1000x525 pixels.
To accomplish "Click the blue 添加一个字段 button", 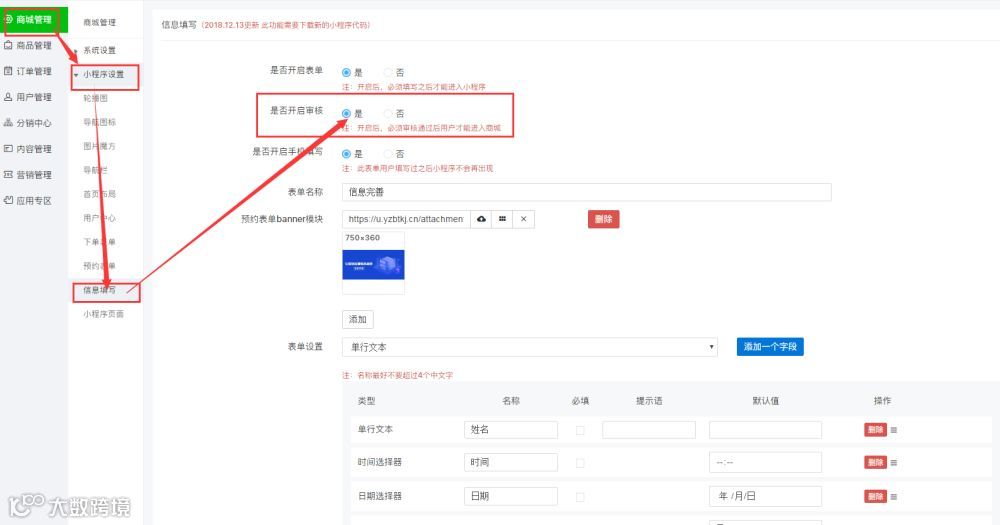I will 770,346.
